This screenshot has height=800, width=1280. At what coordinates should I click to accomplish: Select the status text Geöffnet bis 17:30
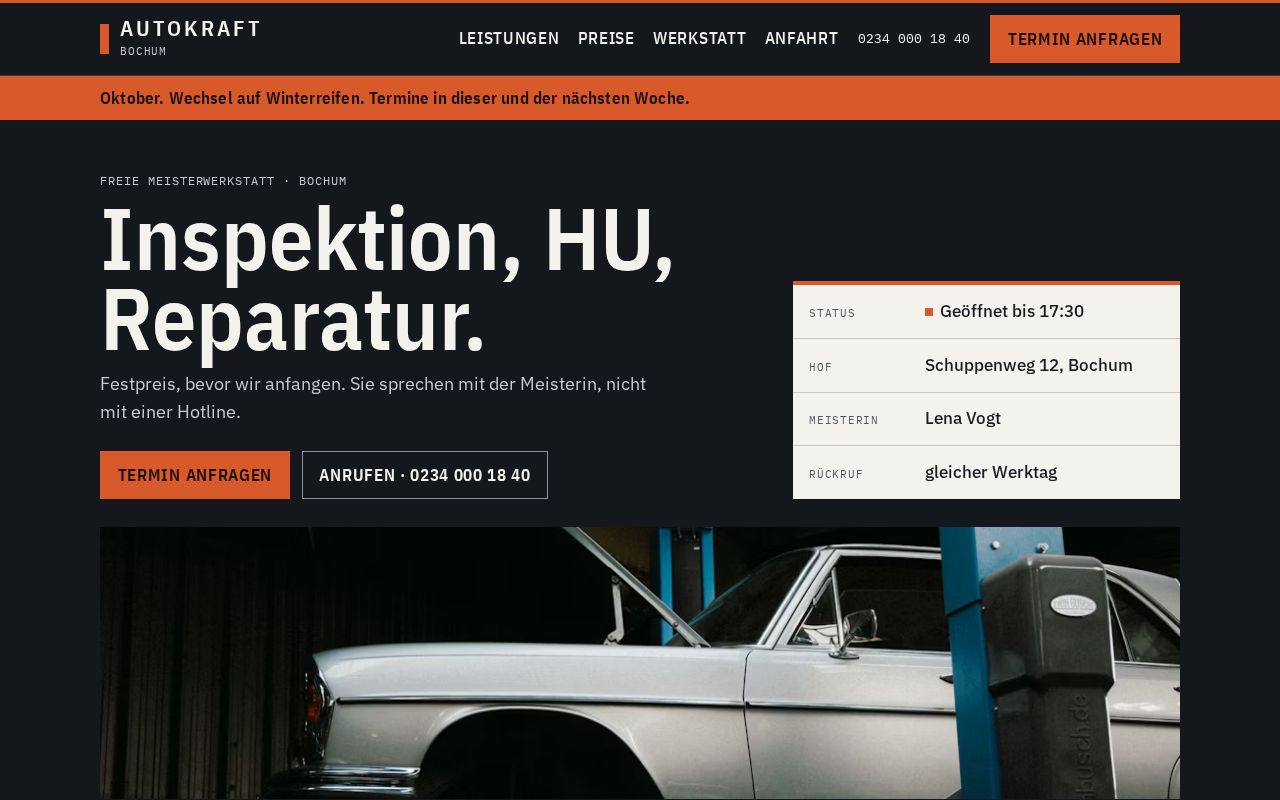click(1012, 312)
